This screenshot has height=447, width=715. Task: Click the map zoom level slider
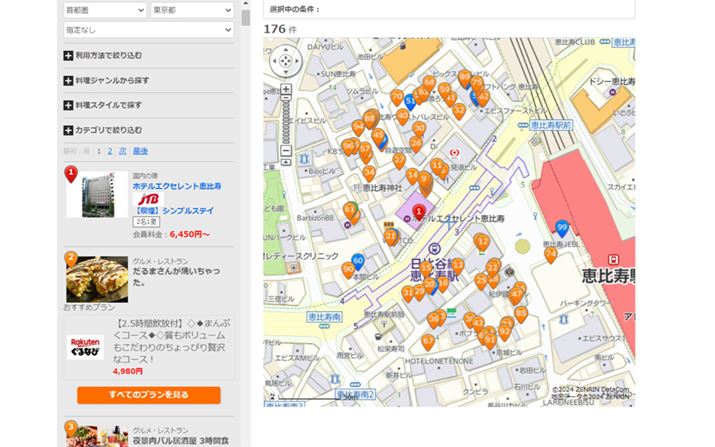click(x=285, y=119)
